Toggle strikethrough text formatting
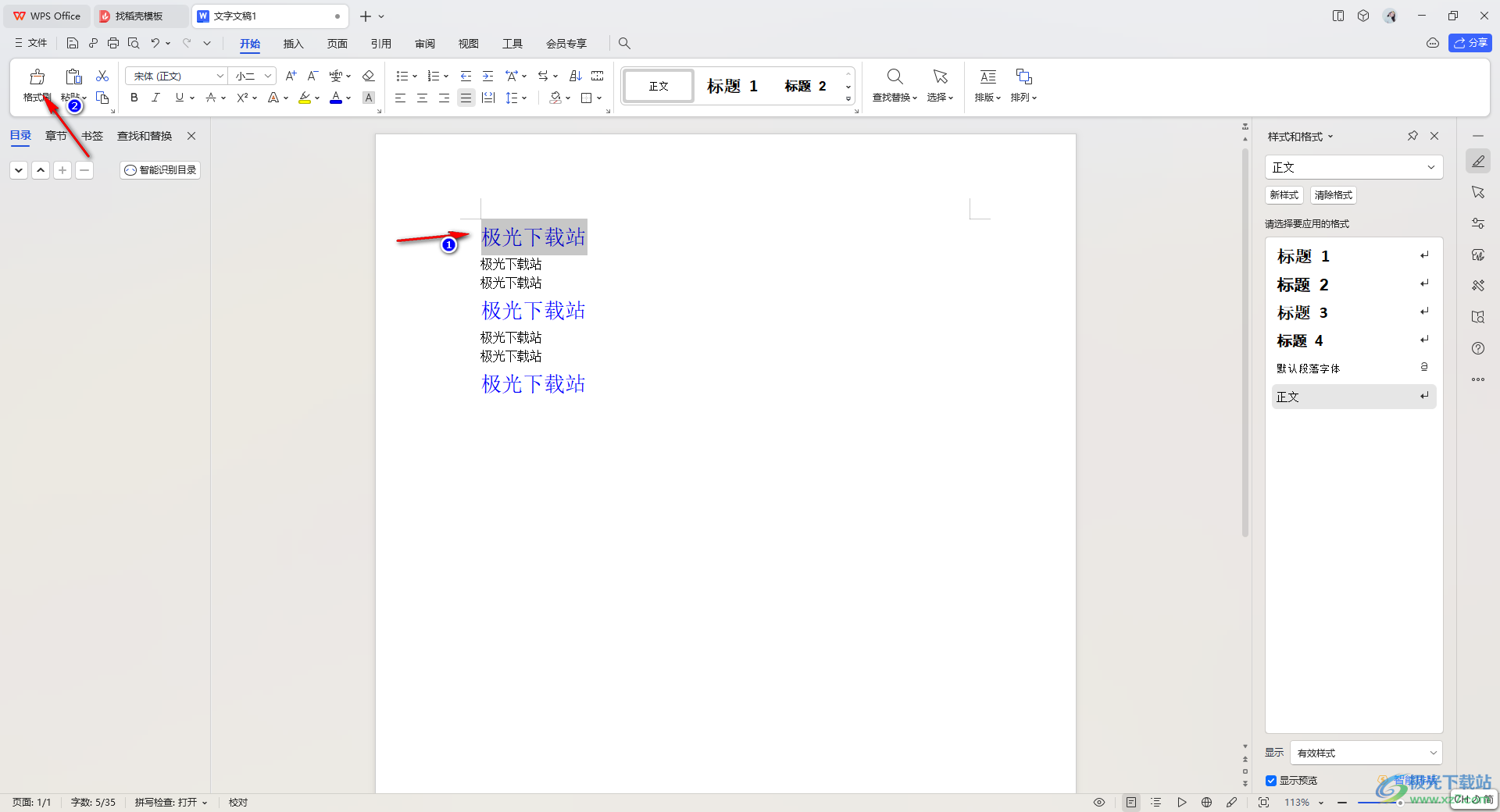The height and width of the screenshot is (812, 1500). 211,98
